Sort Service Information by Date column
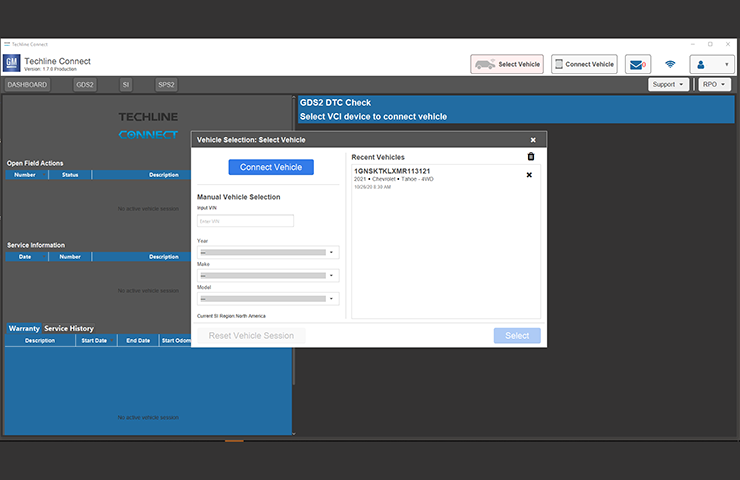740x480 pixels. 26,257
